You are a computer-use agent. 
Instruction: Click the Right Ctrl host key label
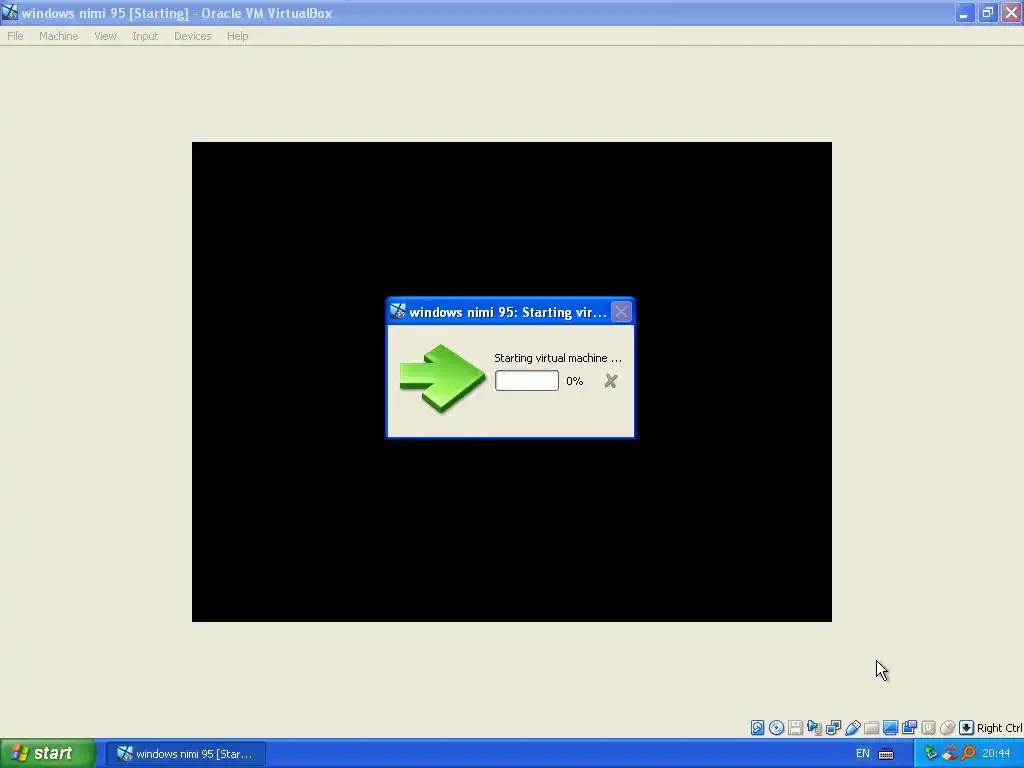999,728
